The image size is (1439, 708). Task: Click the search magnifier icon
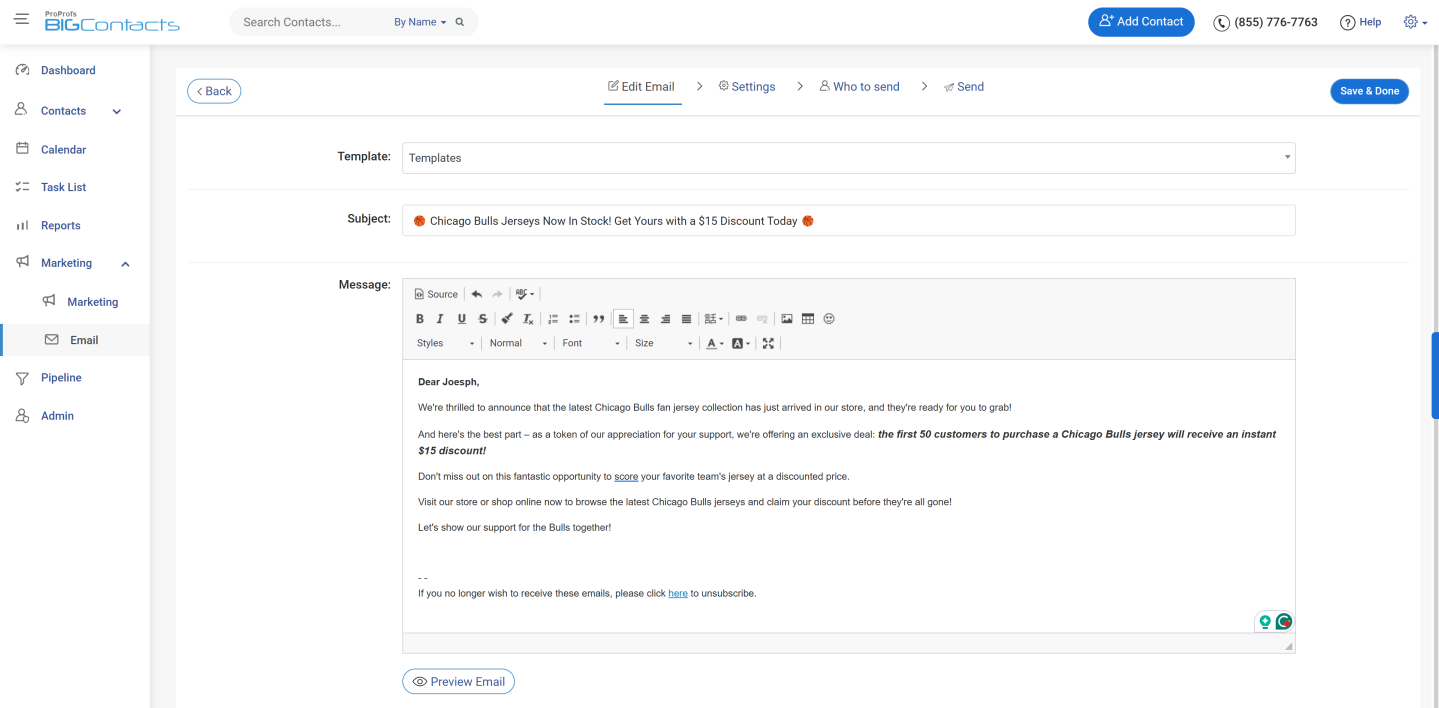pyautogui.click(x=460, y=22)
